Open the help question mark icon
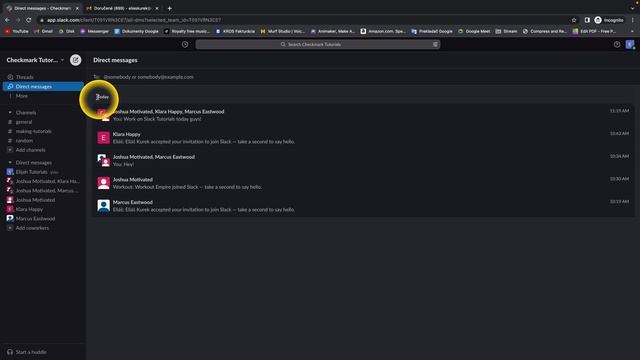The image size is (640, 360). (x=617, y=44)
